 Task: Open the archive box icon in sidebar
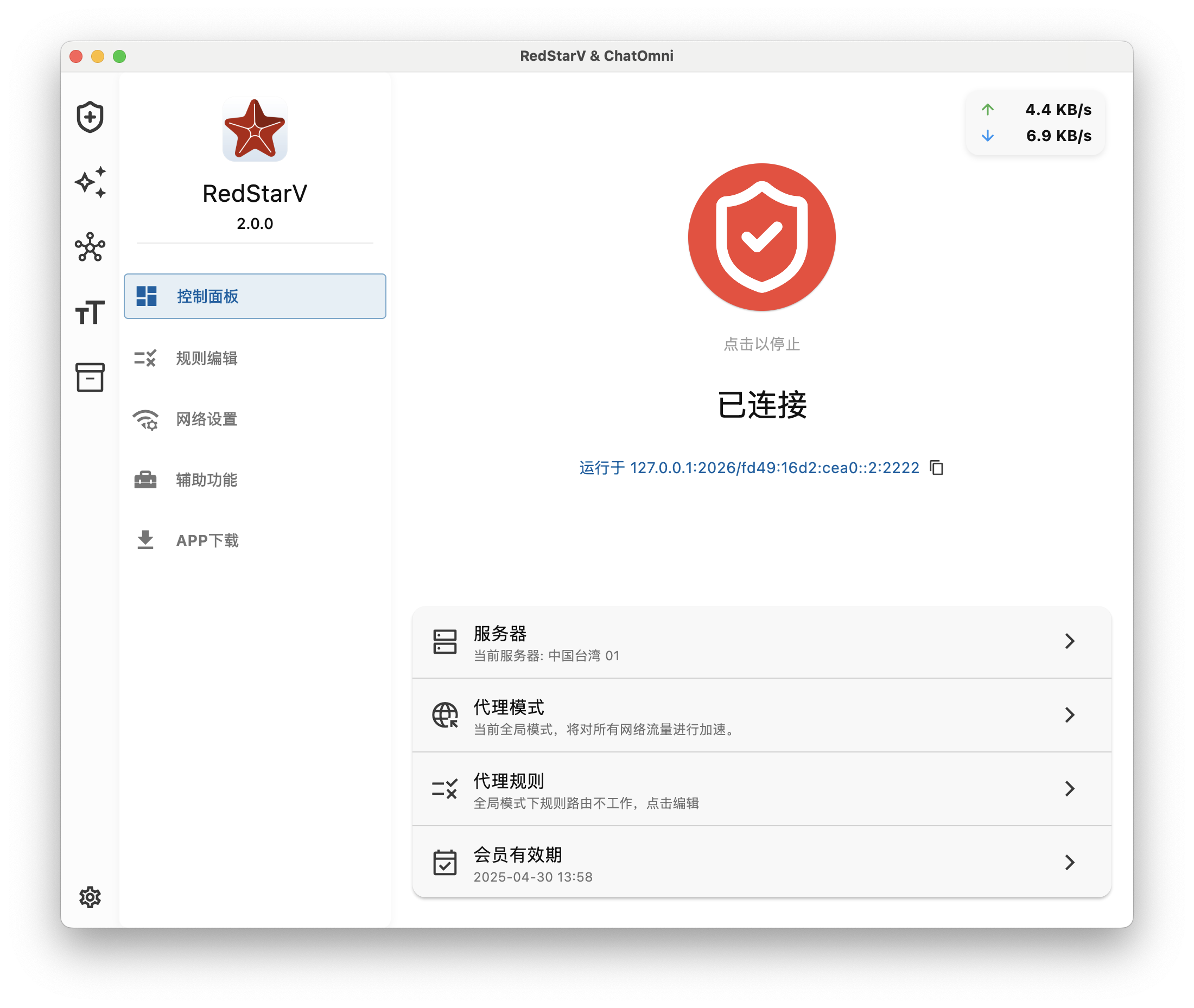click(x=90, y=377)
